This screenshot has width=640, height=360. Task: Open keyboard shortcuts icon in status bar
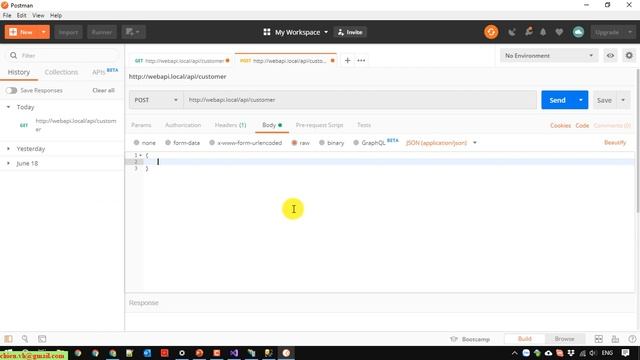click(x=615, y=339)
